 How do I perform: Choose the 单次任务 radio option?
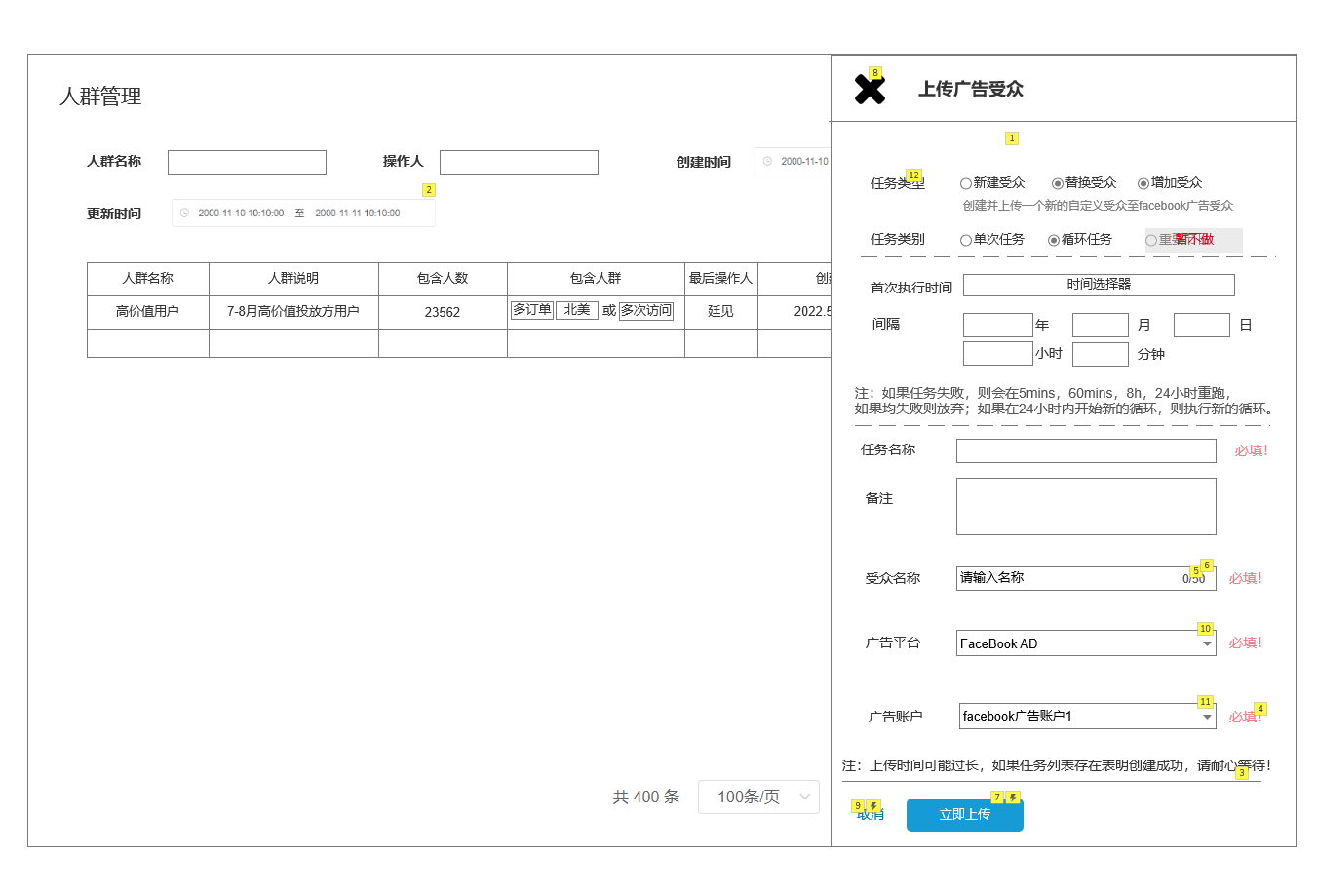click(965, 240)
